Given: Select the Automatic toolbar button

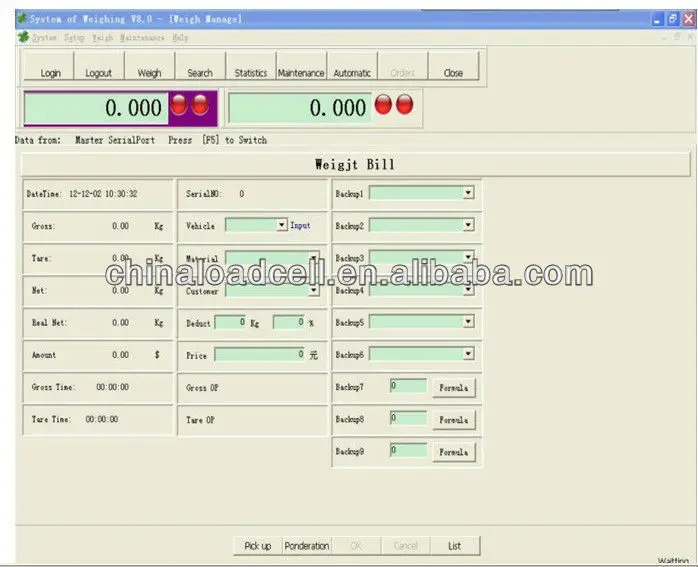Looking at the screenshot, I should click(352, 72).
